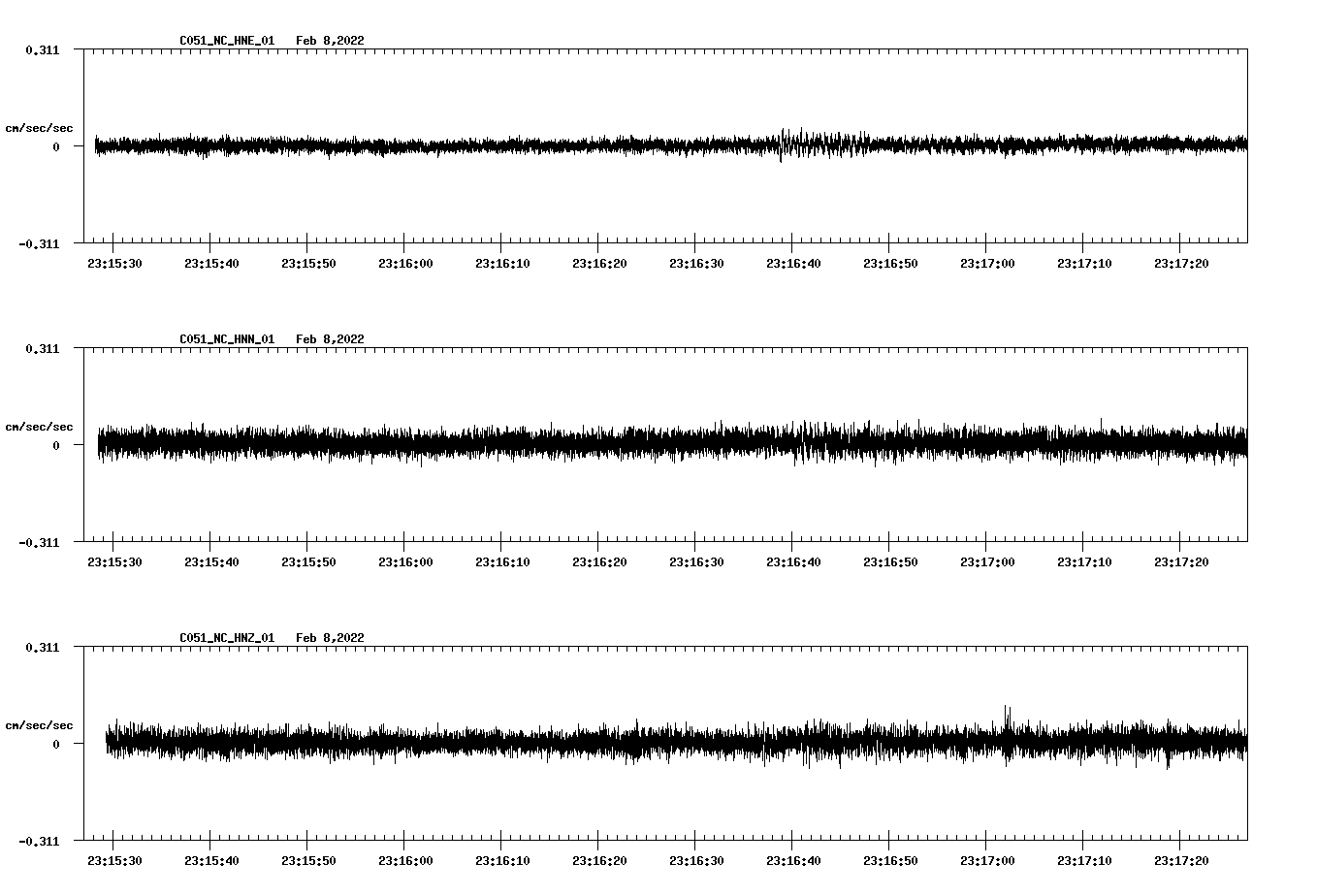Click the 23:17:00 time label under HNN plot

click(987, 562)
